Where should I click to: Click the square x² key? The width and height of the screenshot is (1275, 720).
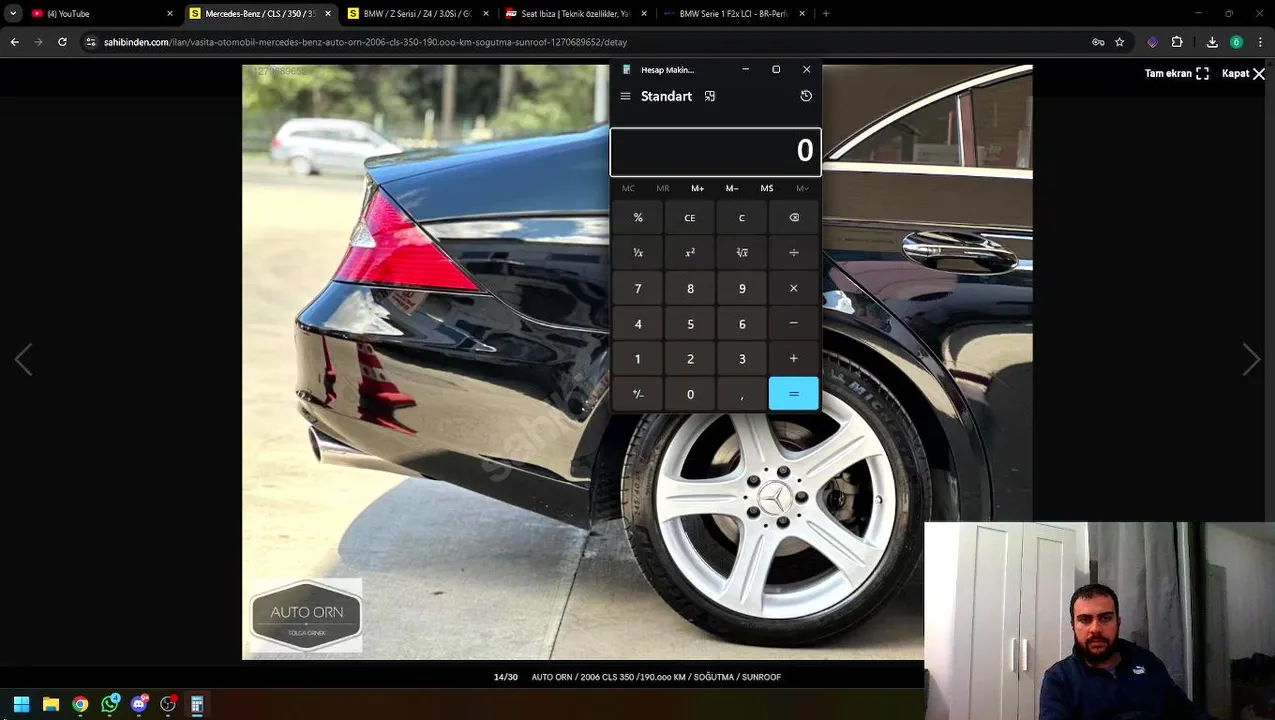pos(690,253)
